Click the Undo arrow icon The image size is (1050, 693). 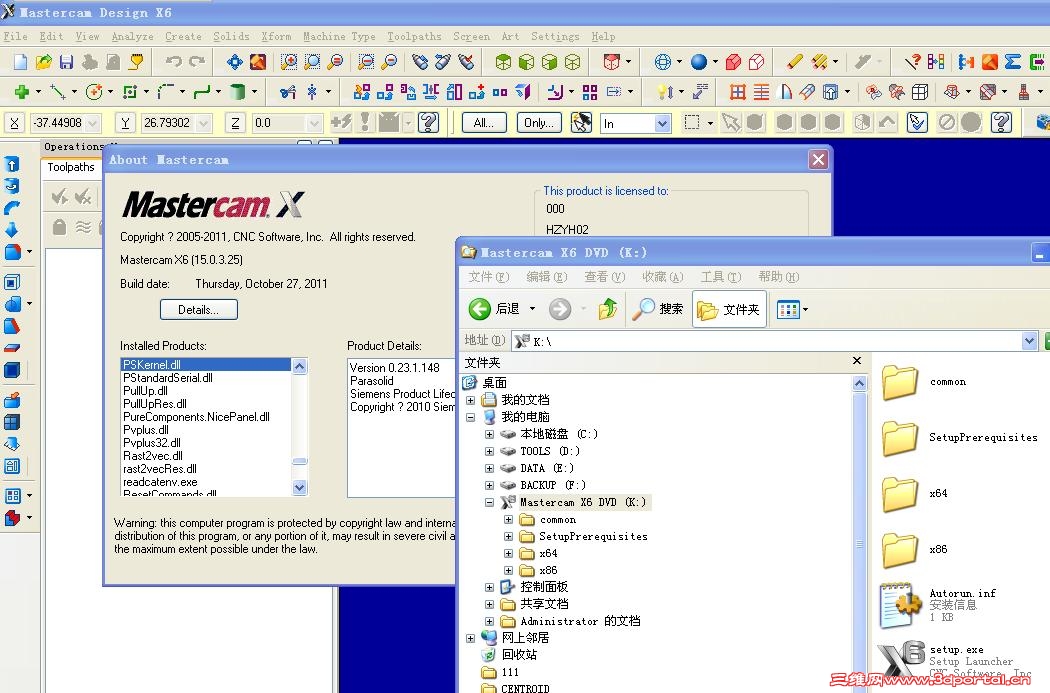tap(174, 62)
